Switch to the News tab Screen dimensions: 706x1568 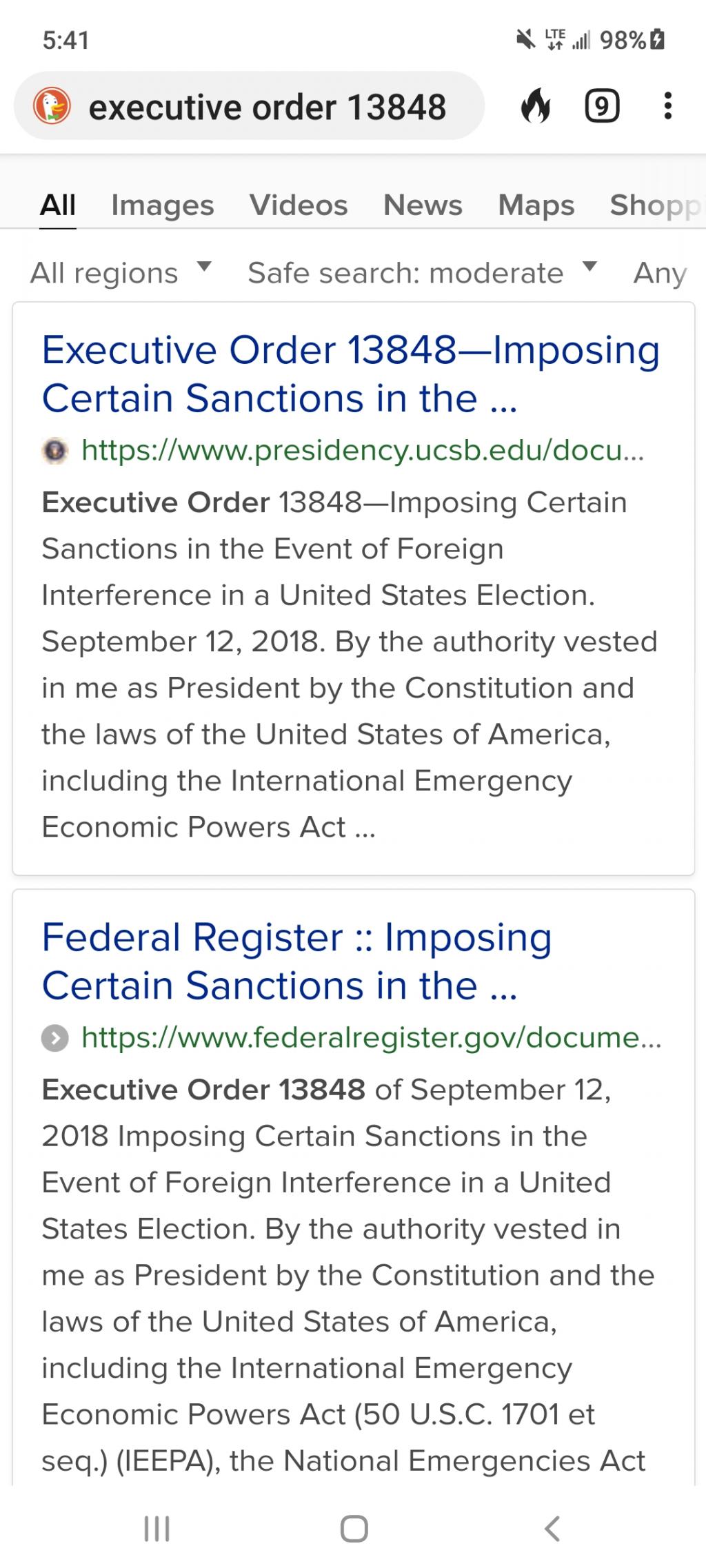[x=423, y=205]
